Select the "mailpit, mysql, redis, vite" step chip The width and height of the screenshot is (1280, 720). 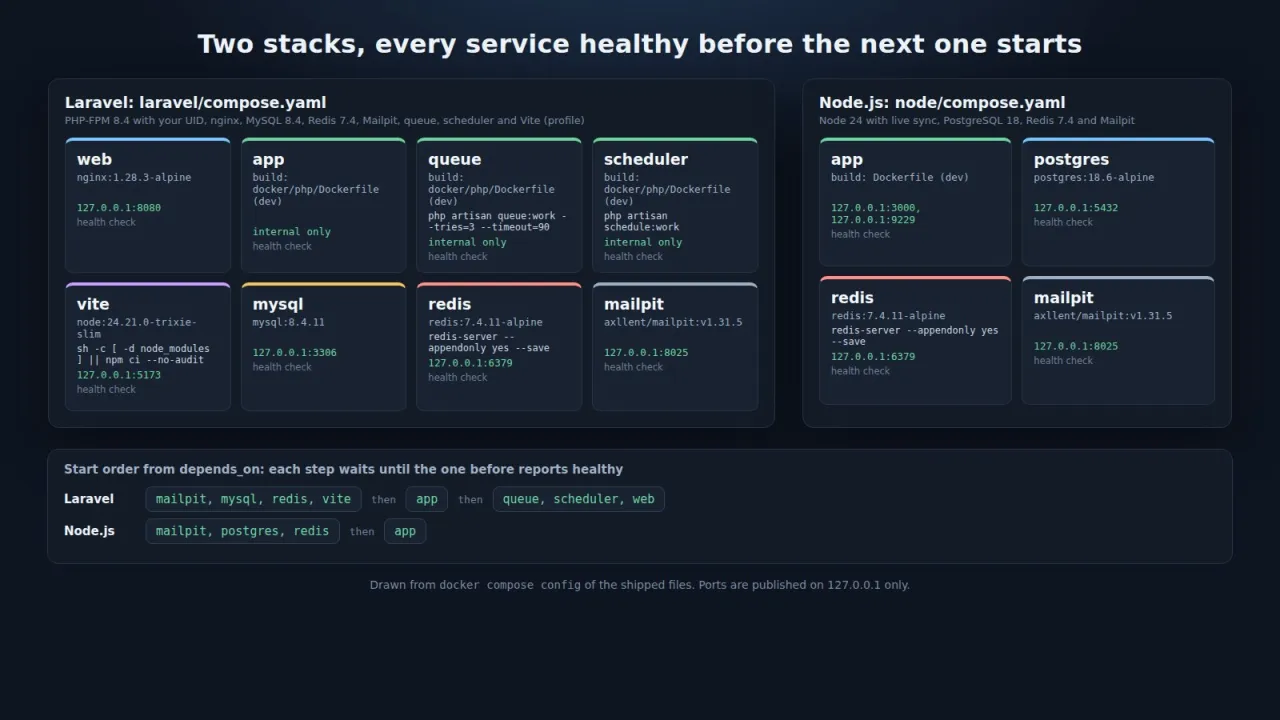coord(254,499)
